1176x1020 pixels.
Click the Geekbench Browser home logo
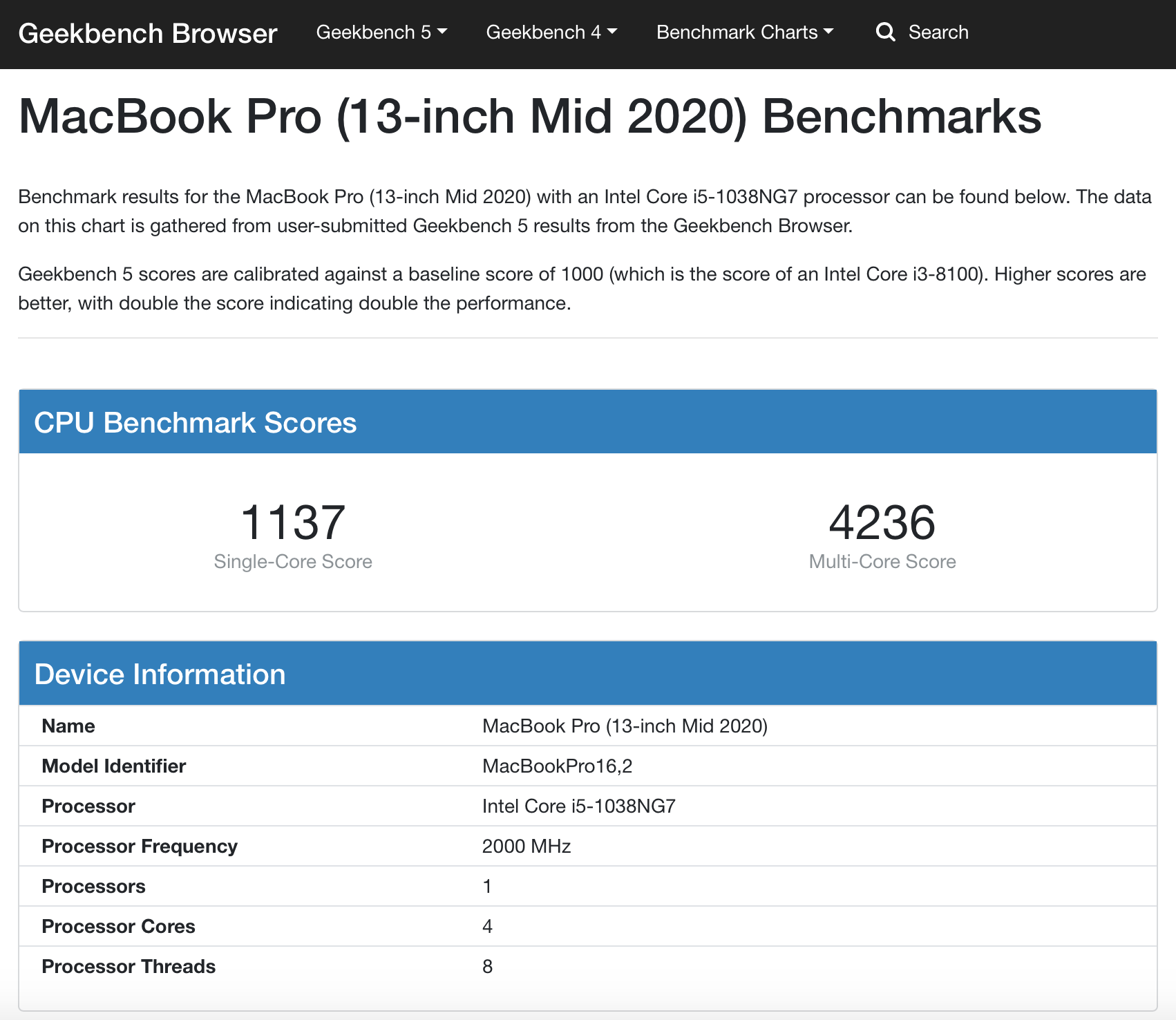tap(148, 33)
